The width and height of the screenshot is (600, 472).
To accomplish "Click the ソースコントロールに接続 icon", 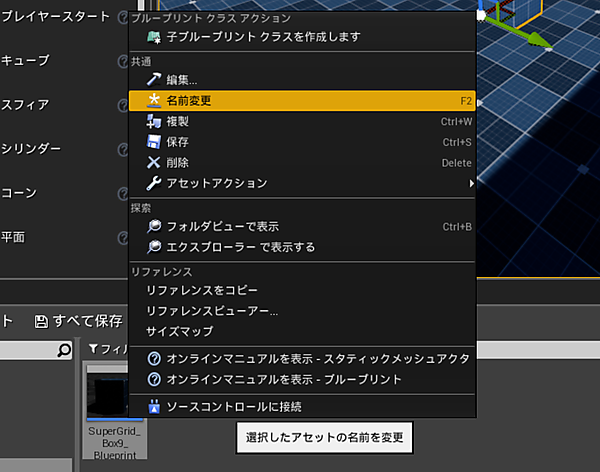I will click(x=153, y=407).
